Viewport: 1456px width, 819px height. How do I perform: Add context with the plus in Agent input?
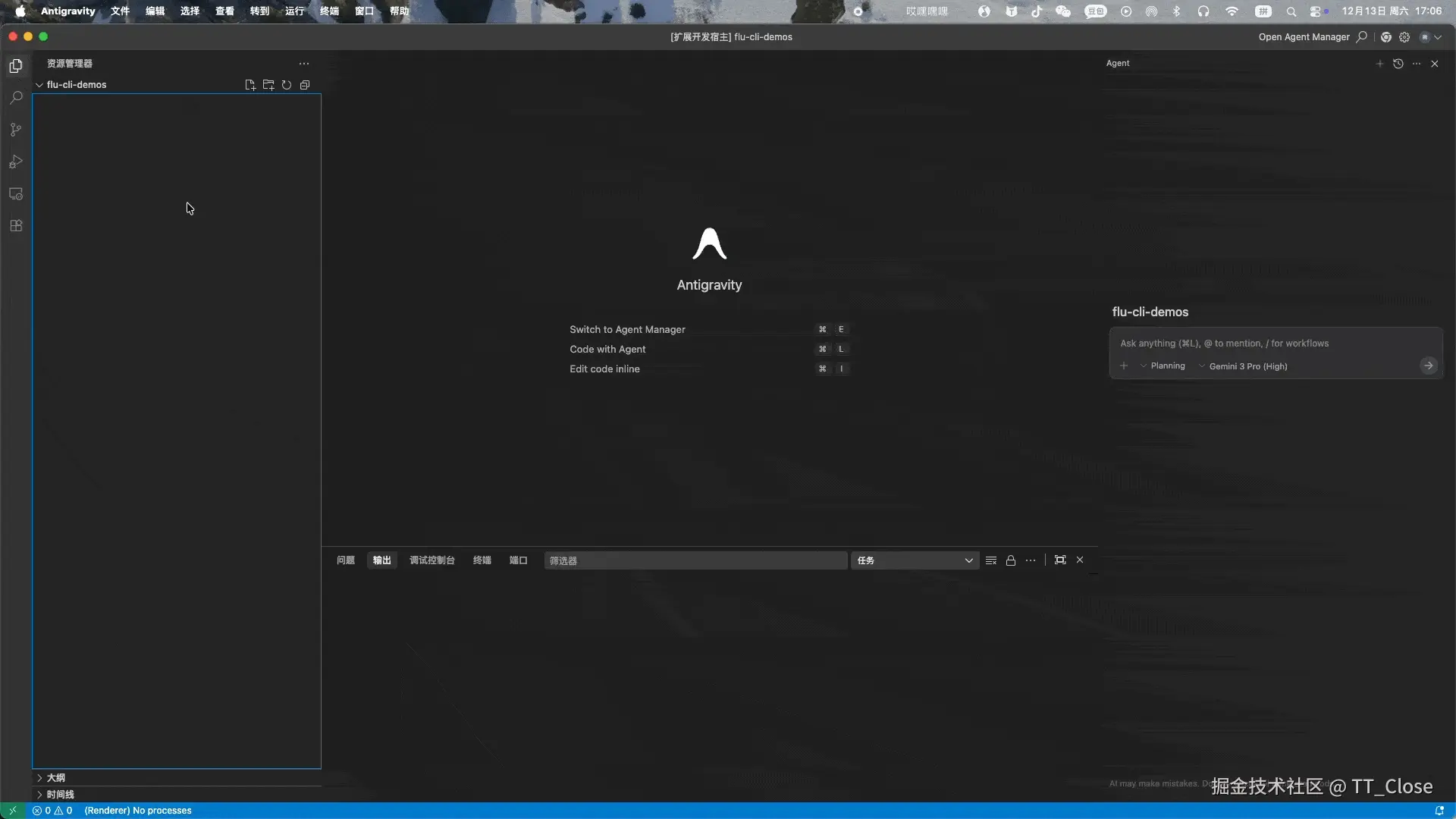1124,366
